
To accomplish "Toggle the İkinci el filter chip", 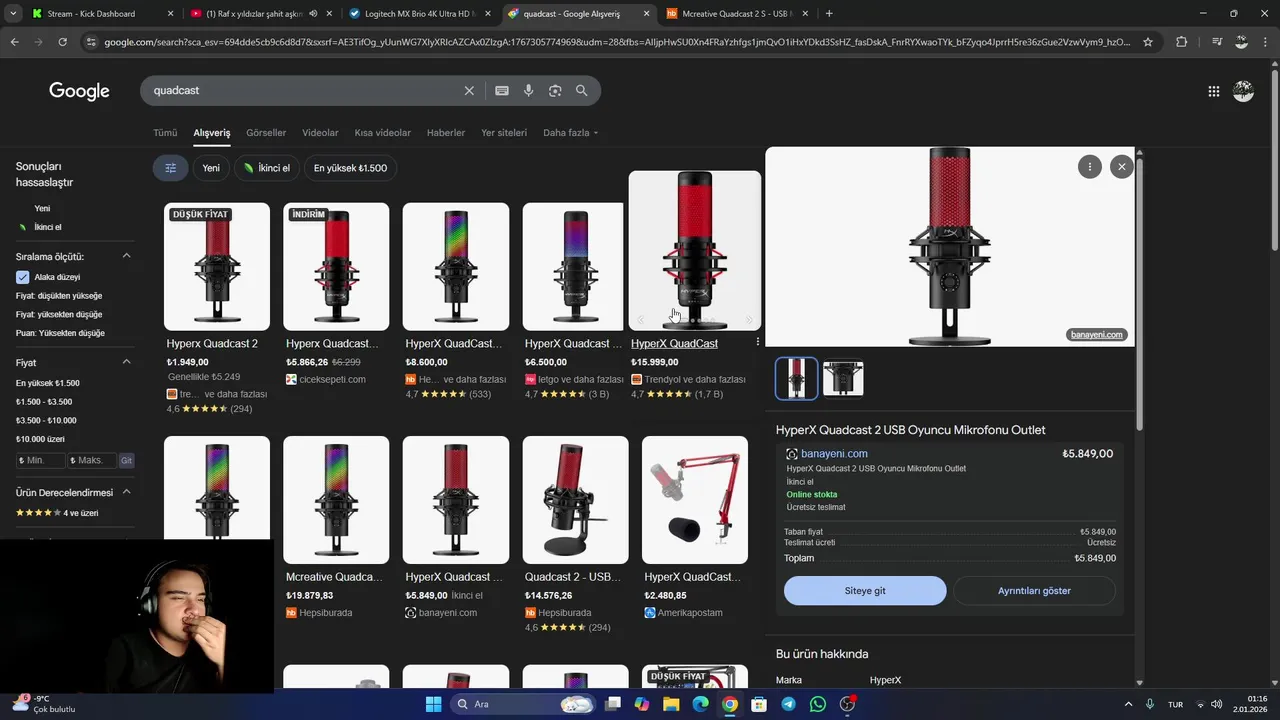I will pyautogui.click(x=267, y=168).
